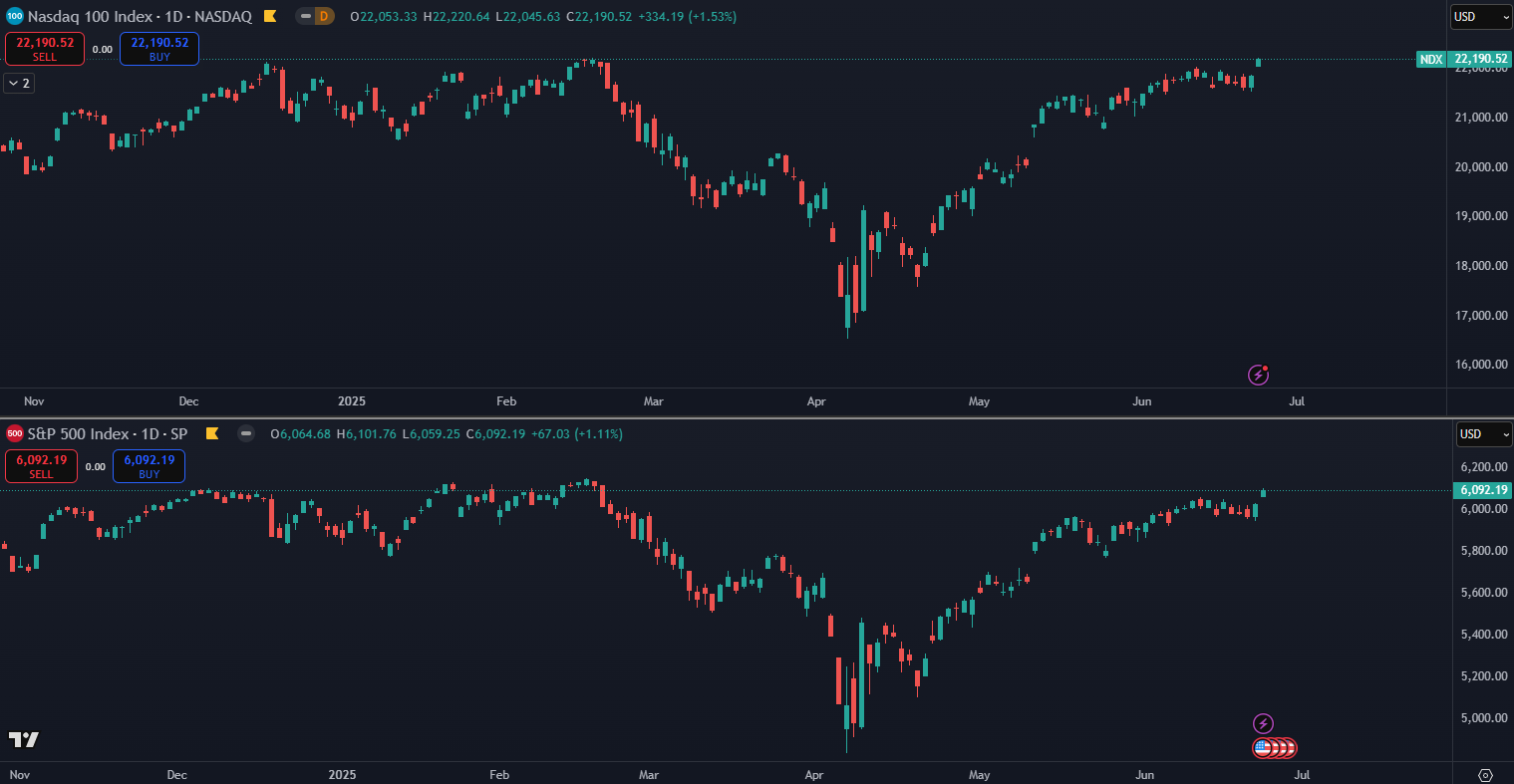Open the USD currency dropdown on S&P chart
Image resolution: width=1514 pixels, height=784 pixels.
(1483, 433)
